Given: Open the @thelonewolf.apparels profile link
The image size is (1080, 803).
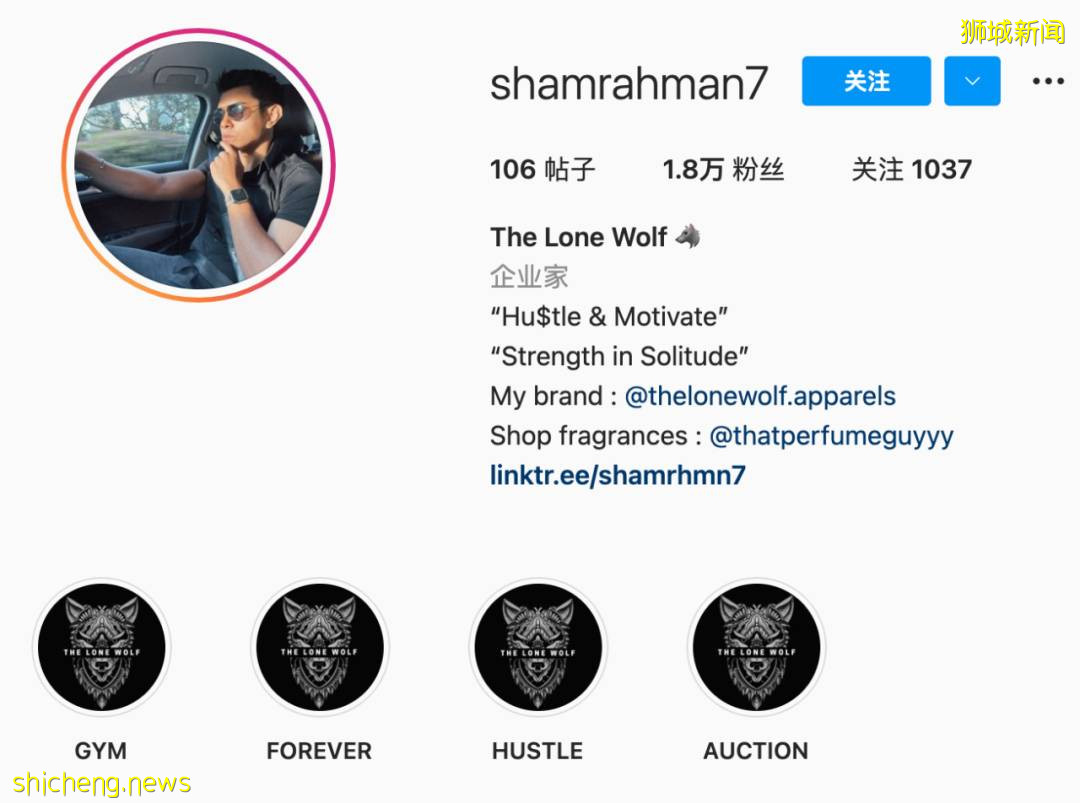Looking at the screenshot, I should pos(760,396).
